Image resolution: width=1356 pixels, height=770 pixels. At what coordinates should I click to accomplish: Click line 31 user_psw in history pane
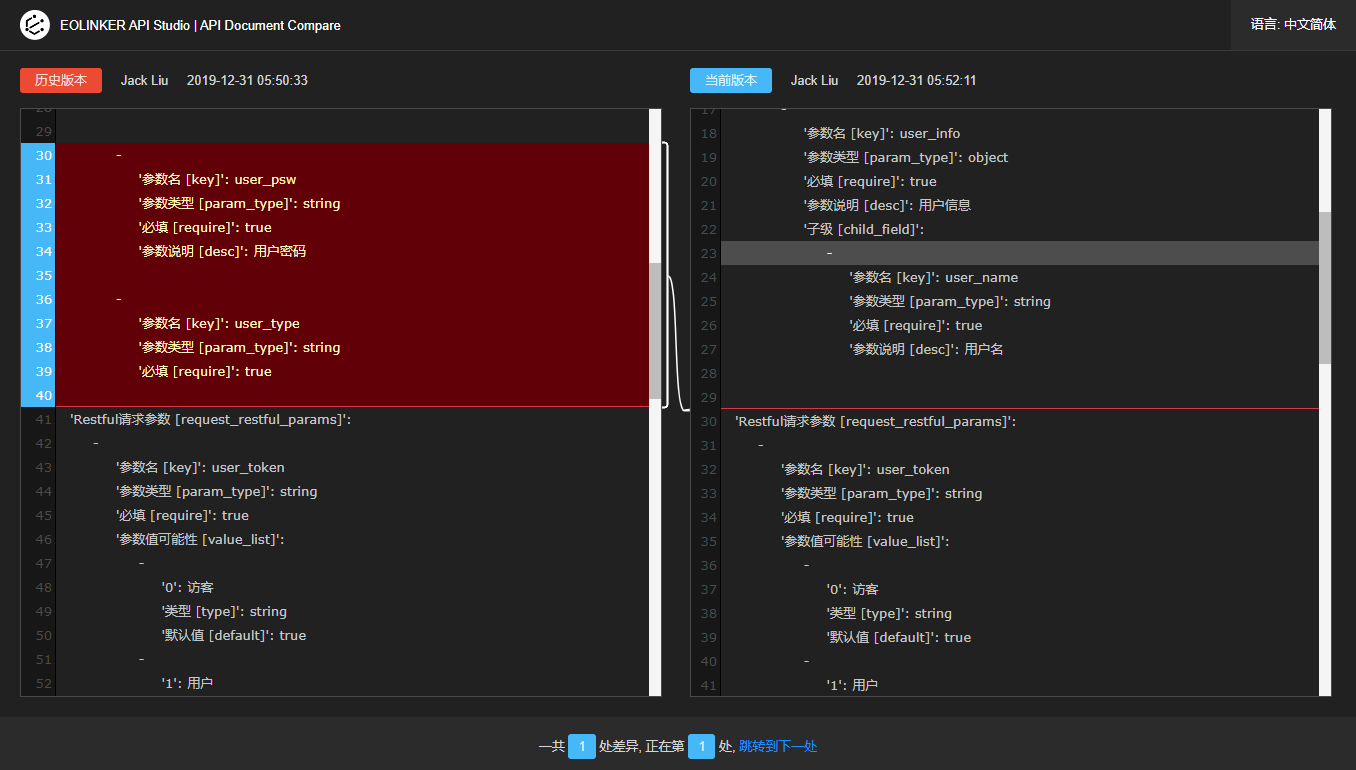click(x=218, y=180)
